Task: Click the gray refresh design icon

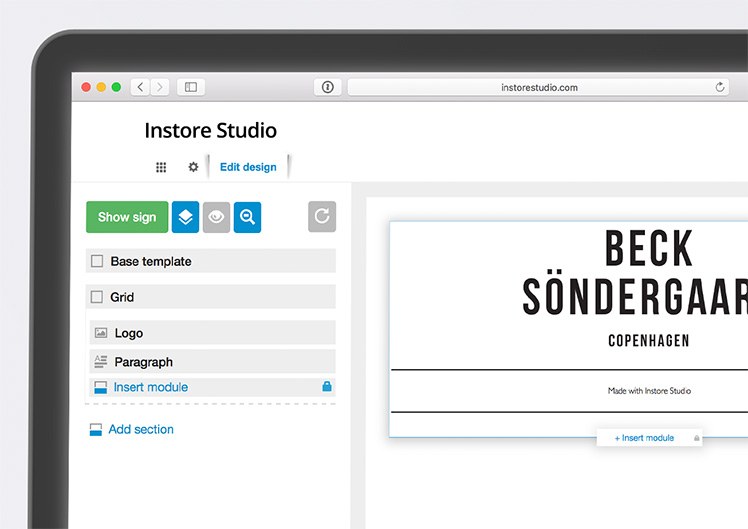Action: pos(322,217)
